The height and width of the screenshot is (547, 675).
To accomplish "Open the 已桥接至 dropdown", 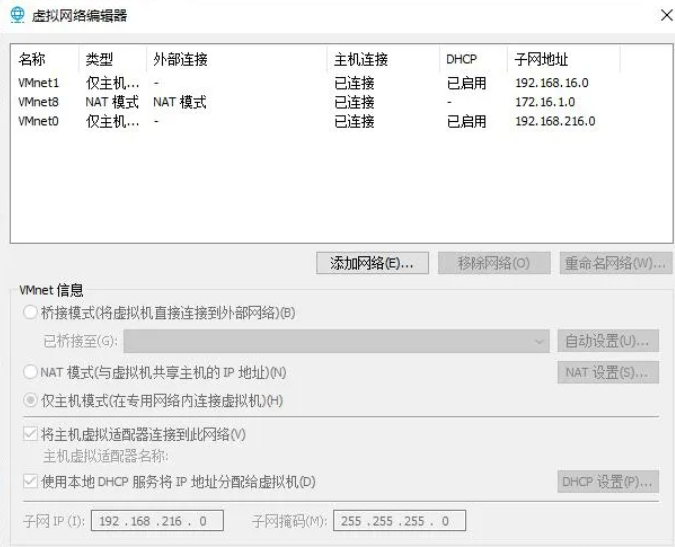I will pos(336,341).
